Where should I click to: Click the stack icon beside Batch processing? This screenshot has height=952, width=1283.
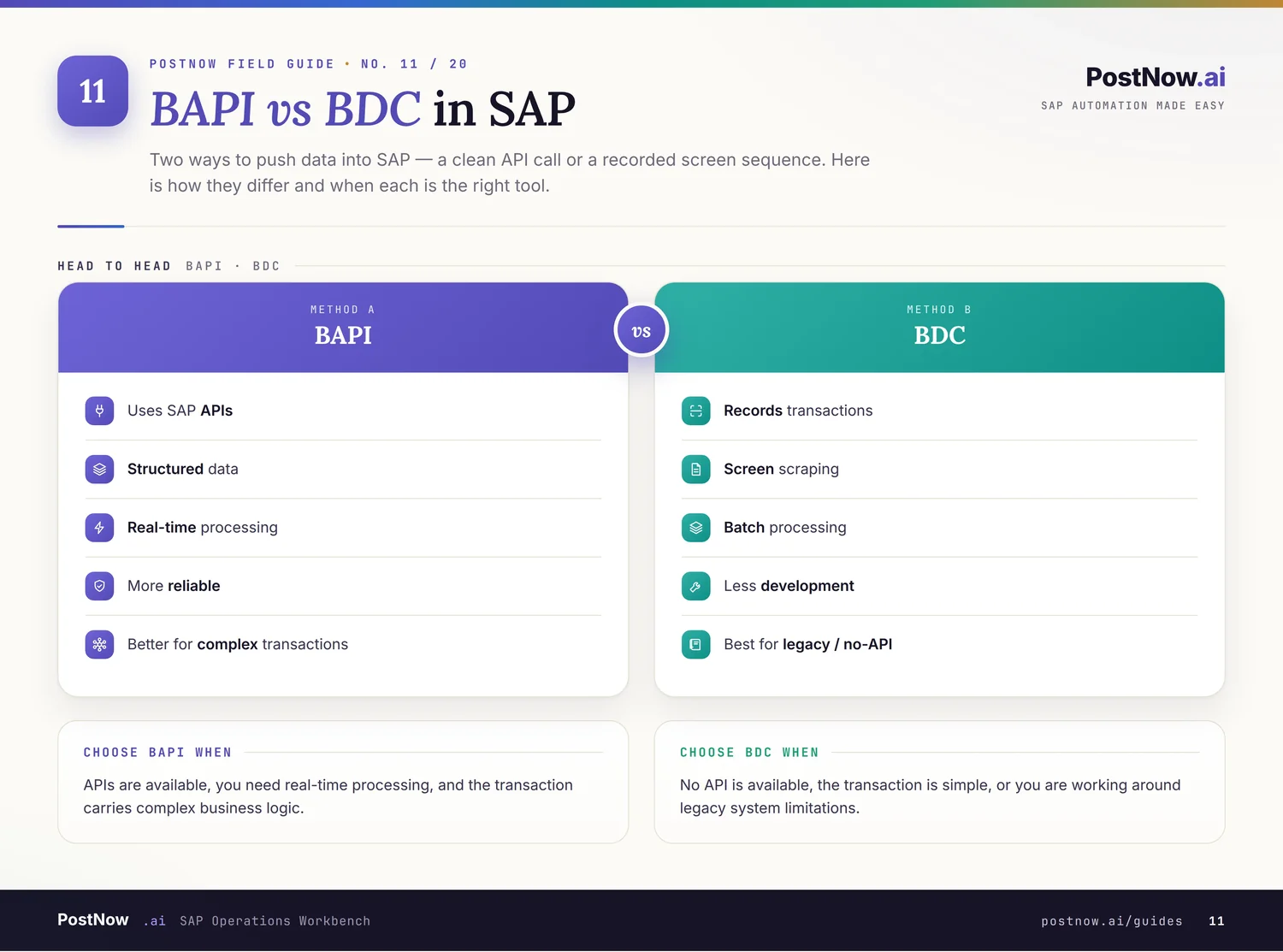click(695, 528)
